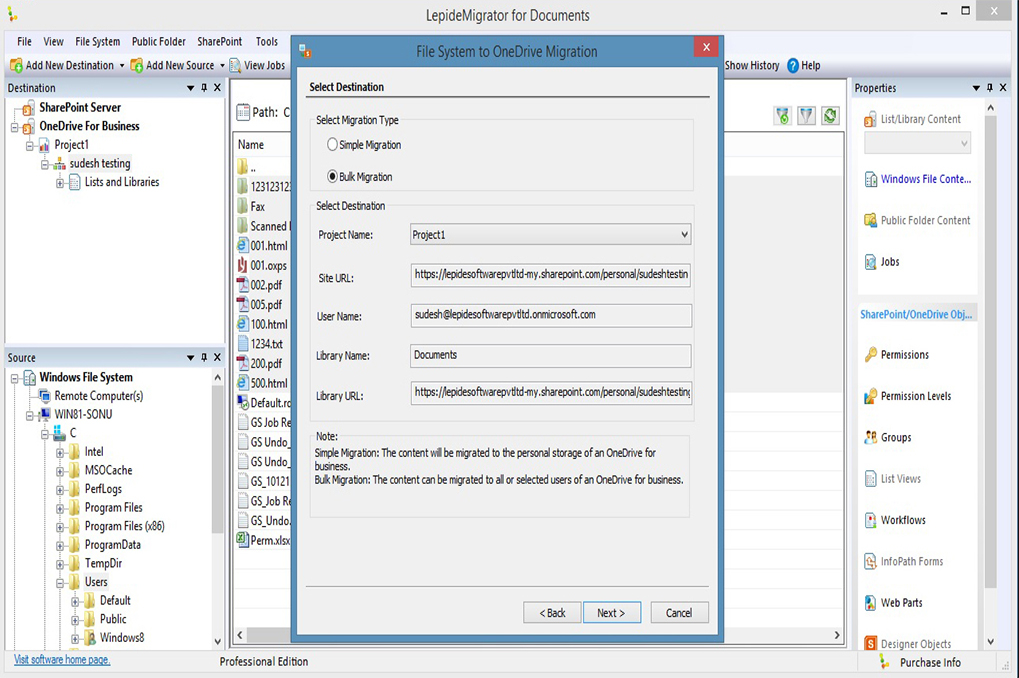Click the filter funnel icon
The height and width of the screenshot is (678, 1019).
tap(805, 115)
